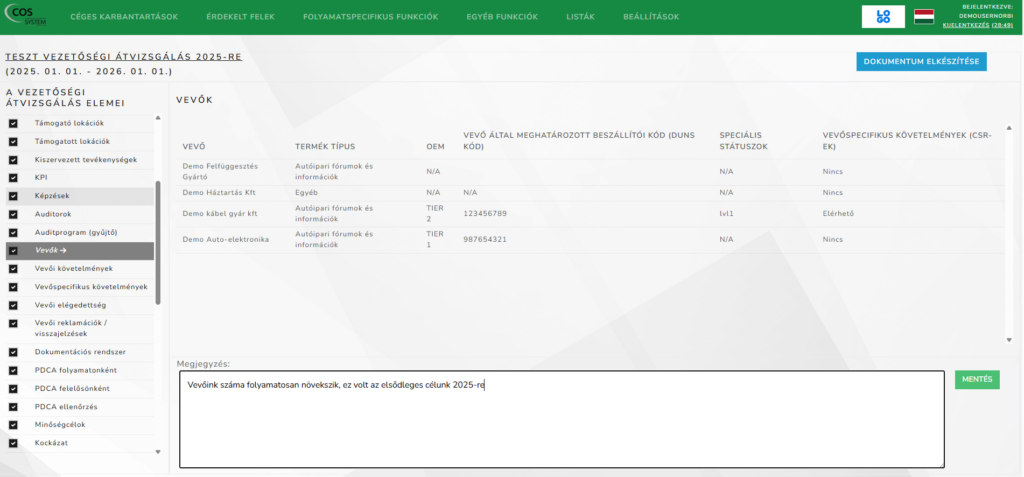Click Speciális státuszok column header
1024x477 pixels.
744,140
